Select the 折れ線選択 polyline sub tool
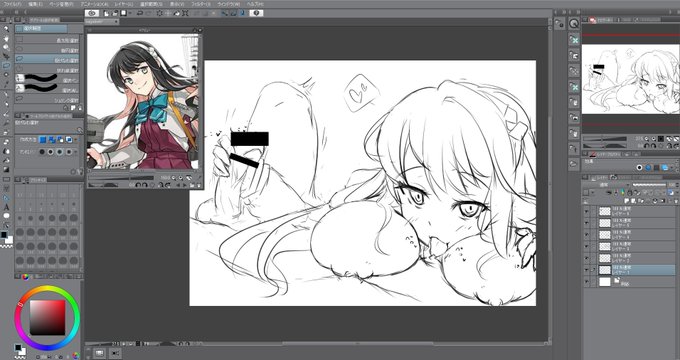This screenshot has height=360, width=680. 48,69
